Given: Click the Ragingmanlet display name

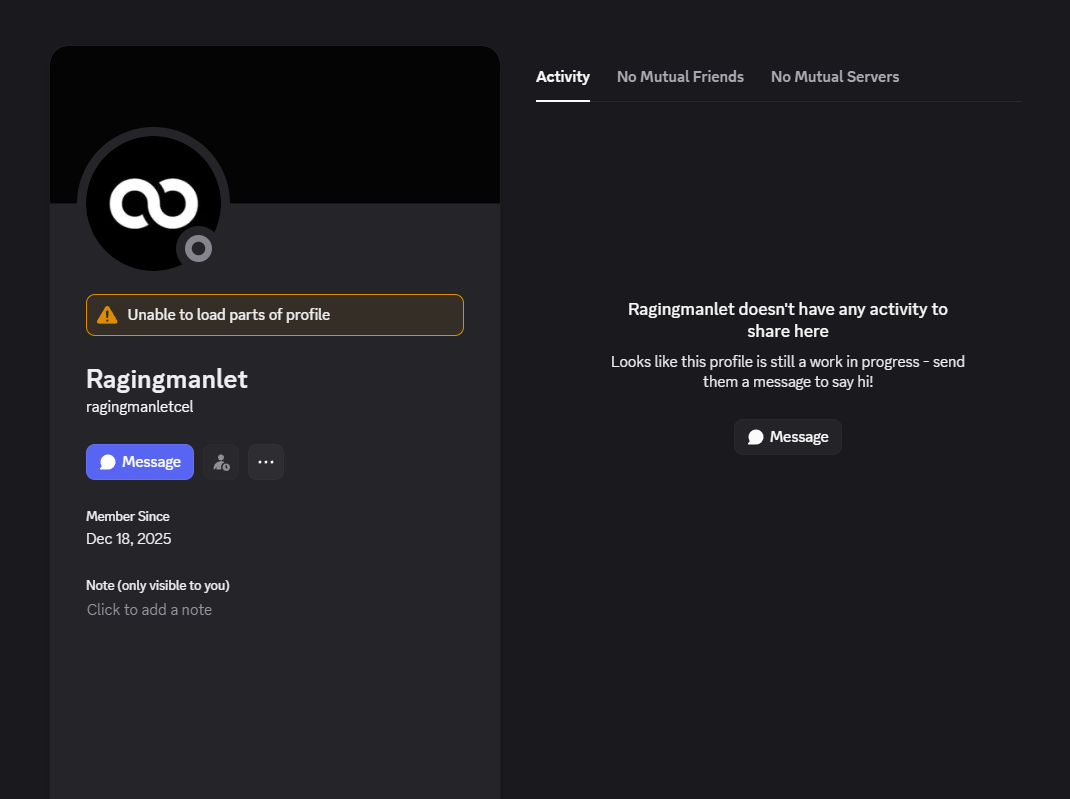Looking at the screenshot, I should coord(167,379).
